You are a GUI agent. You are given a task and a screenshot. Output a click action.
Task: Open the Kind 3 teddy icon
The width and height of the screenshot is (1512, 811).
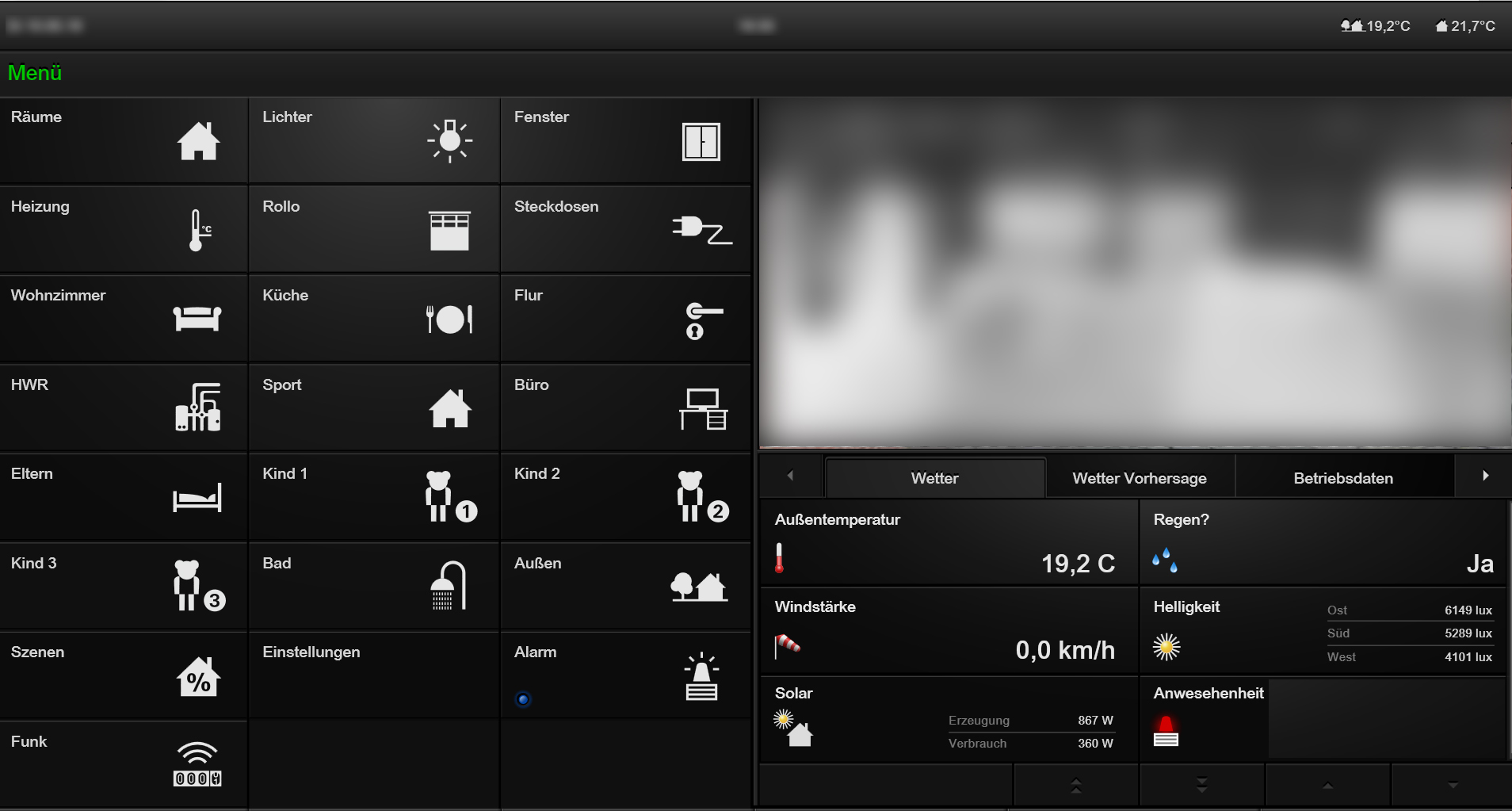200,586
